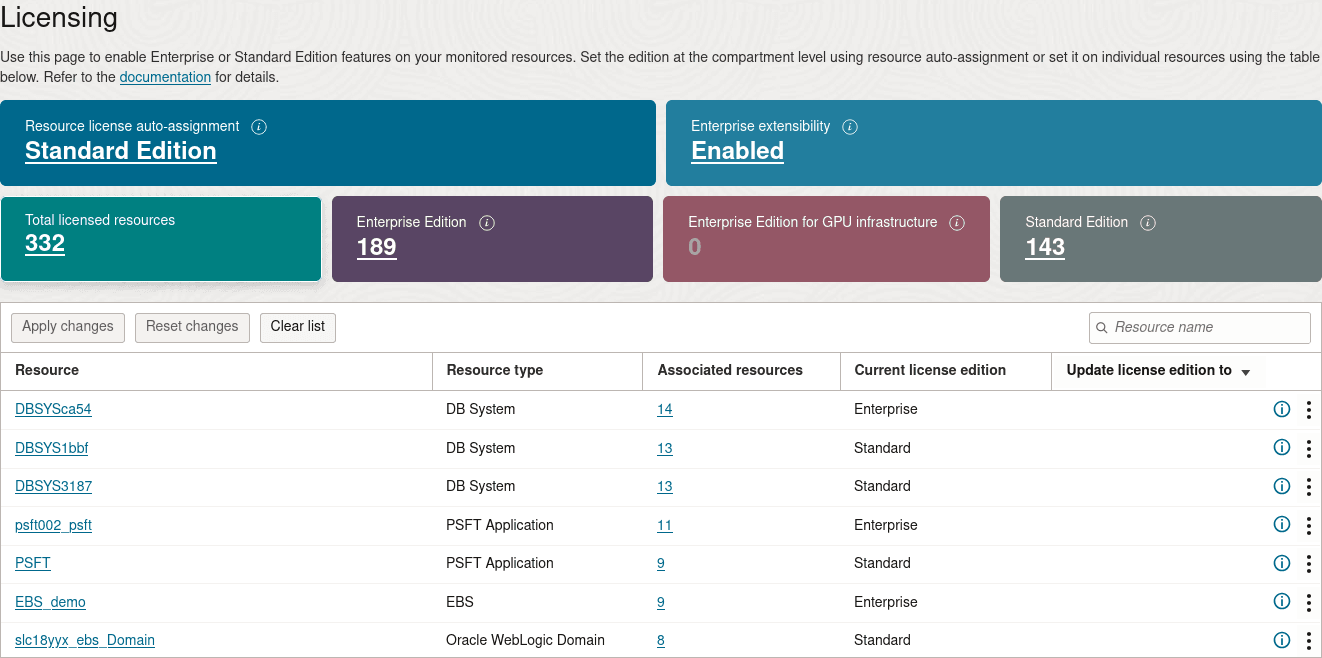
Task: Expand the Update license edition to dropdown
Action: point(1246,371)
